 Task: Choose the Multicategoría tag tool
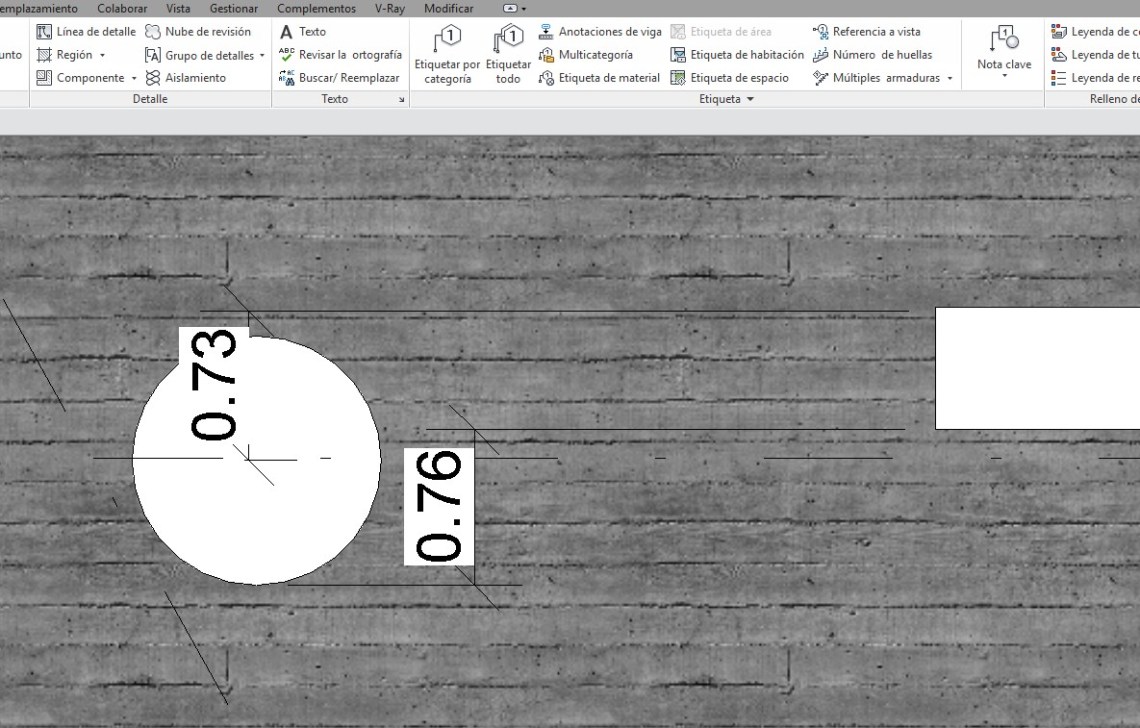pyautogui.click(x=586, y=55)
